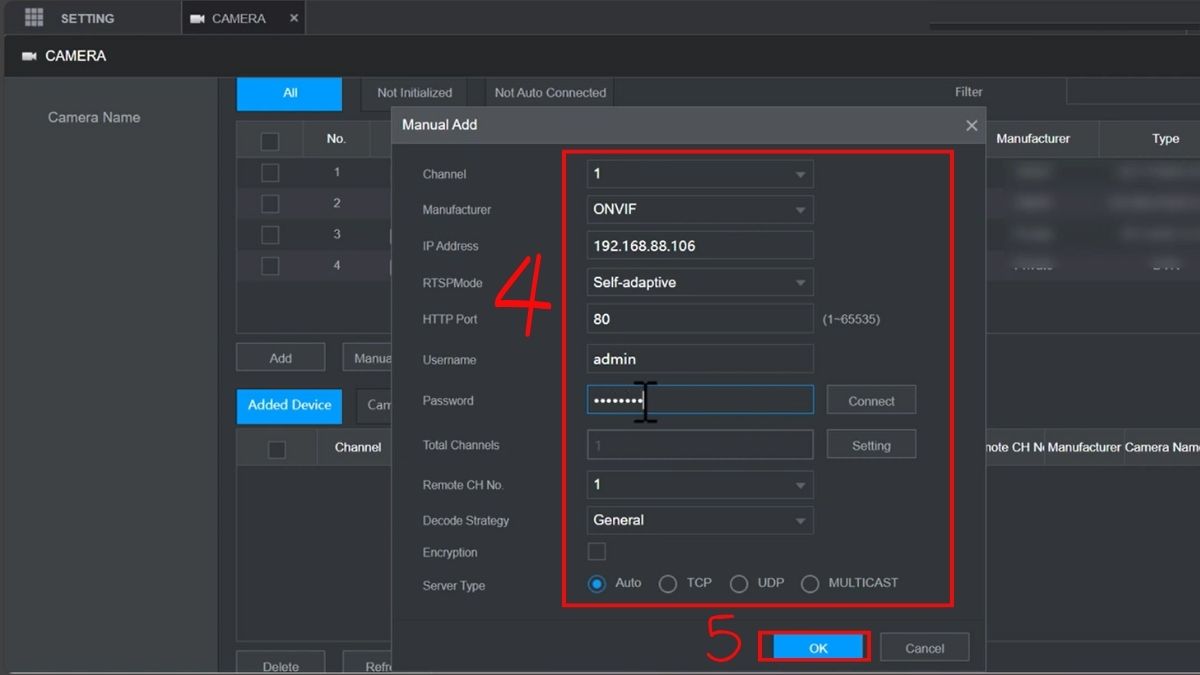This screenshot has height=675, width=1200.
Task: Select the MULTICAST server type radio
Action: (x=810, y=584)
